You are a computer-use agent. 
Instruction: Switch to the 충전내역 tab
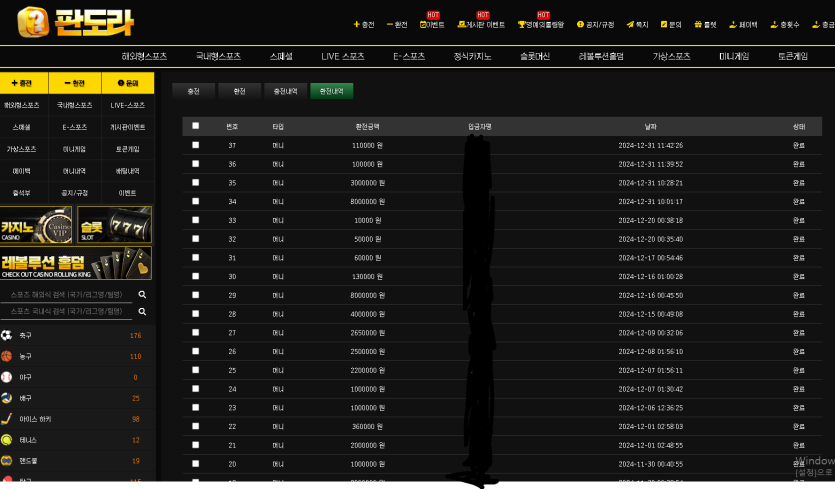tap(285, 91)
